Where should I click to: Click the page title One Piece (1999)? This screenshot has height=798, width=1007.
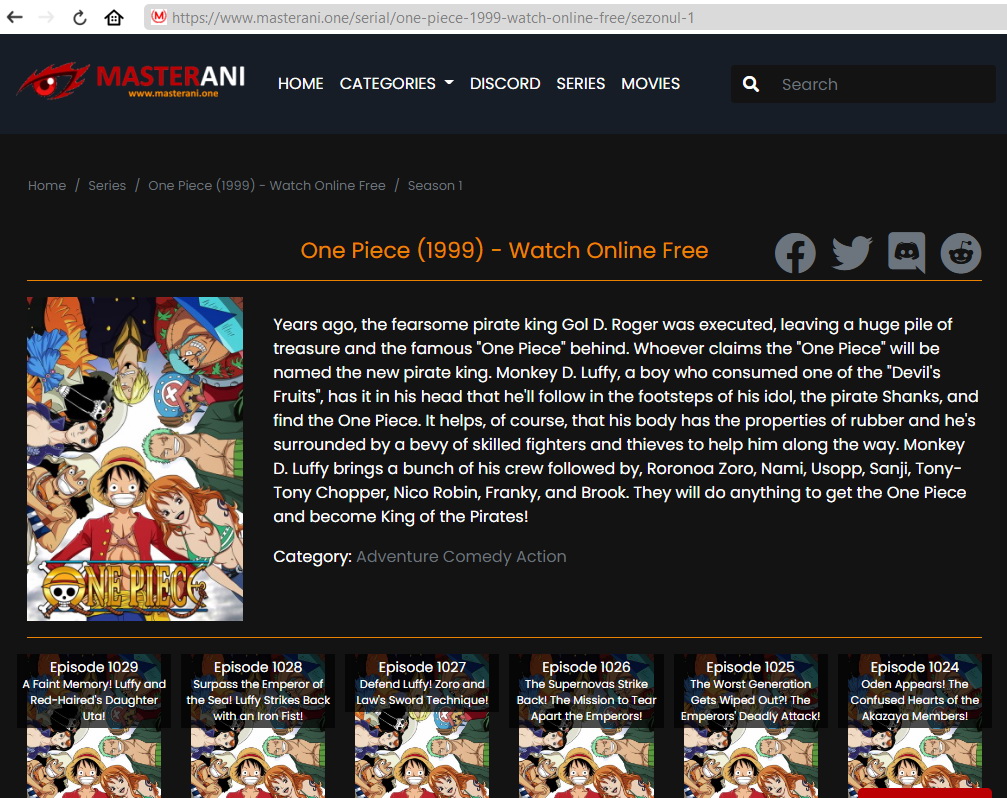click(x=504, y=250)
